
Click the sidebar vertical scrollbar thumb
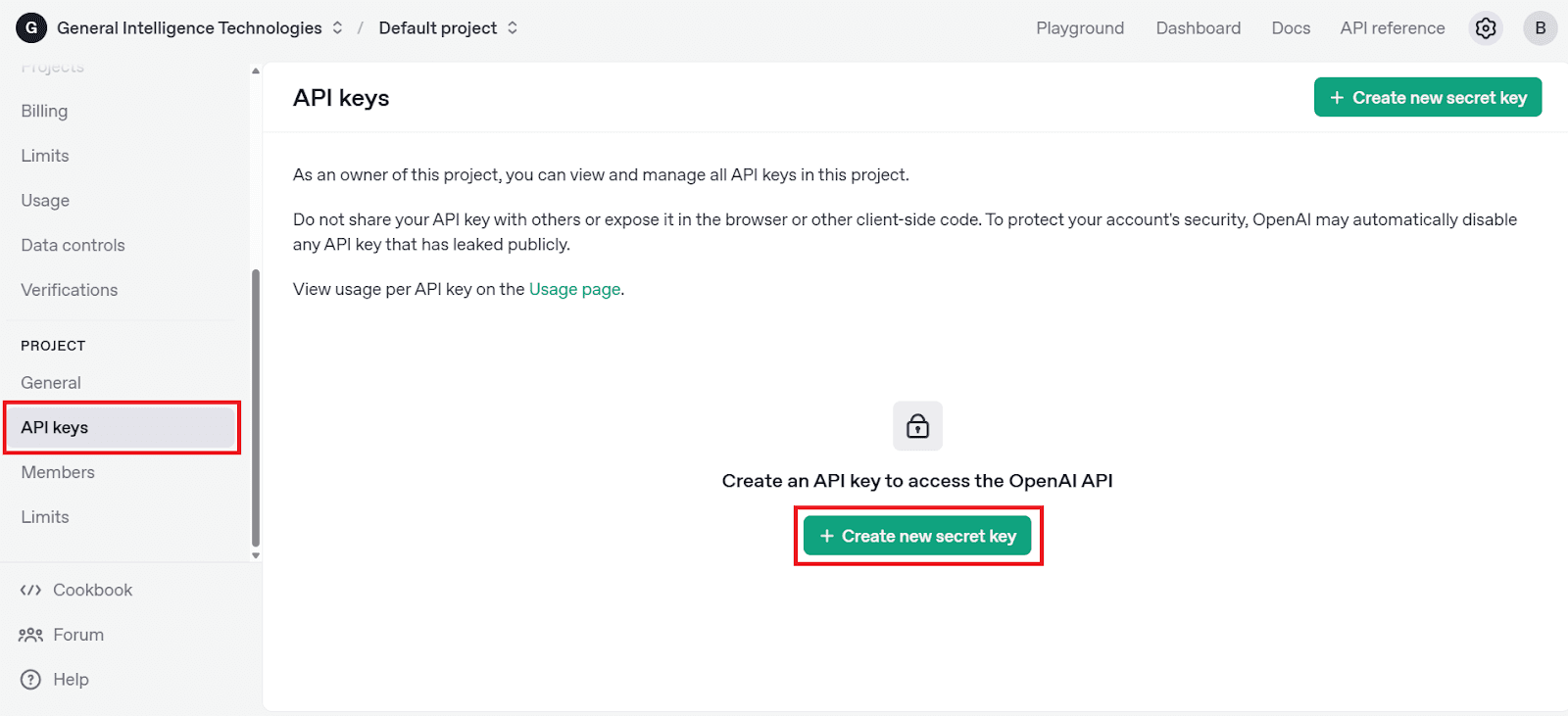pos(256,406)
